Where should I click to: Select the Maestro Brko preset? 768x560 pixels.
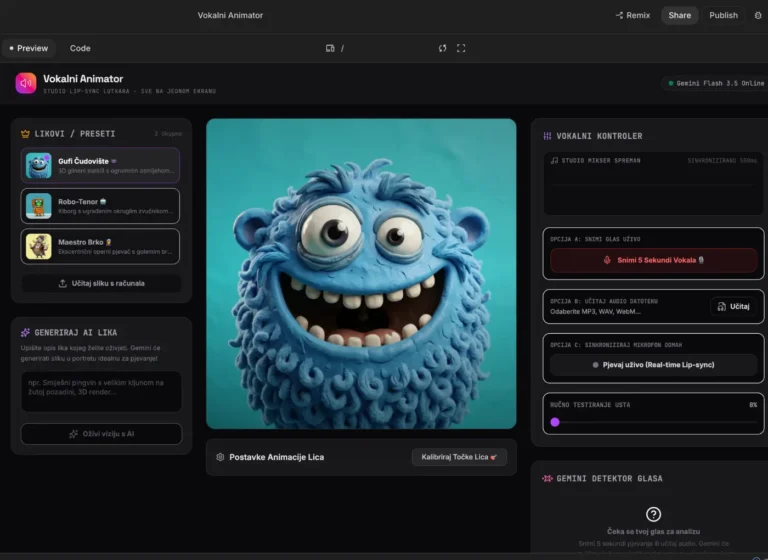point(100,246)
